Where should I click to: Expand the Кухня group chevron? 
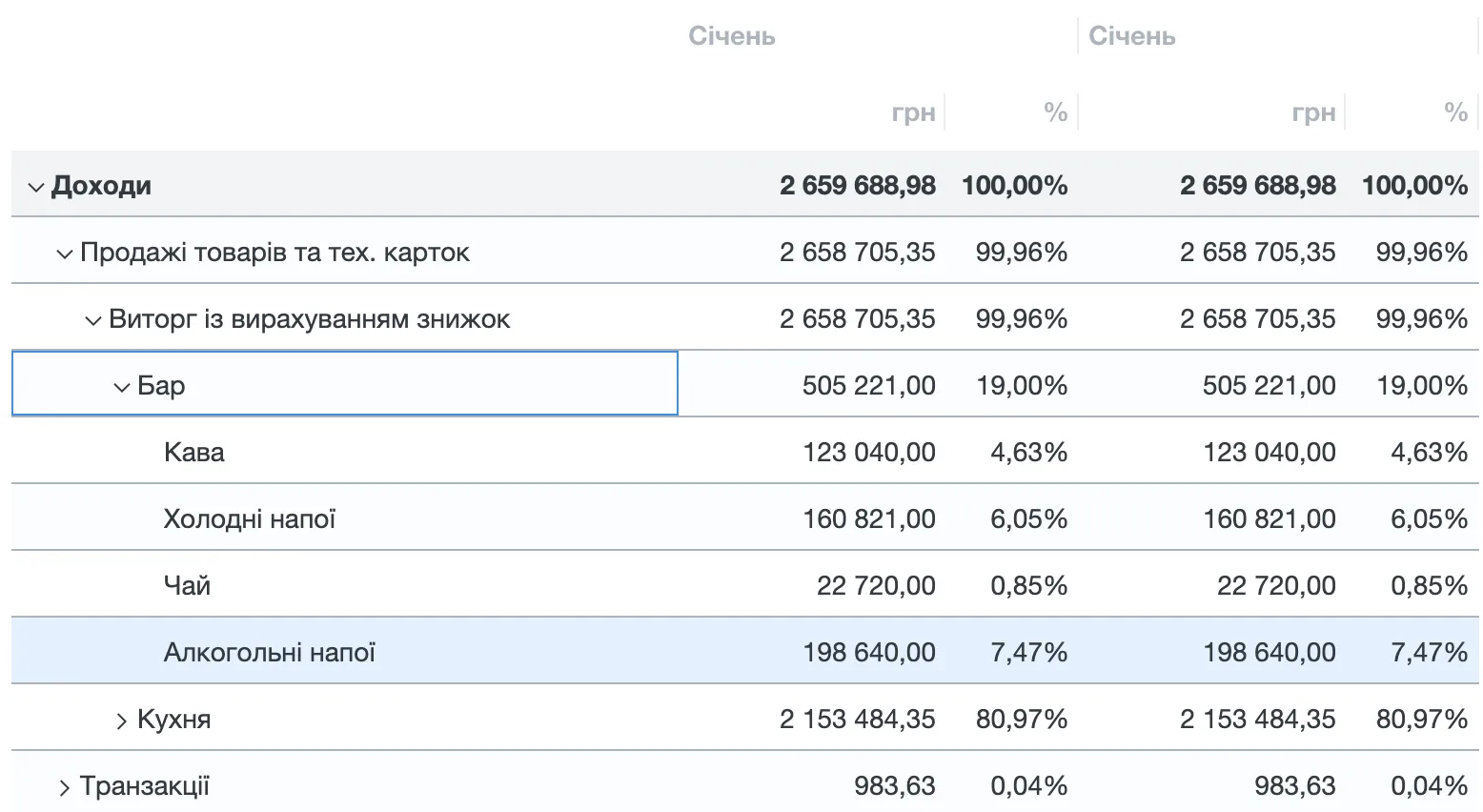(122, 721)
